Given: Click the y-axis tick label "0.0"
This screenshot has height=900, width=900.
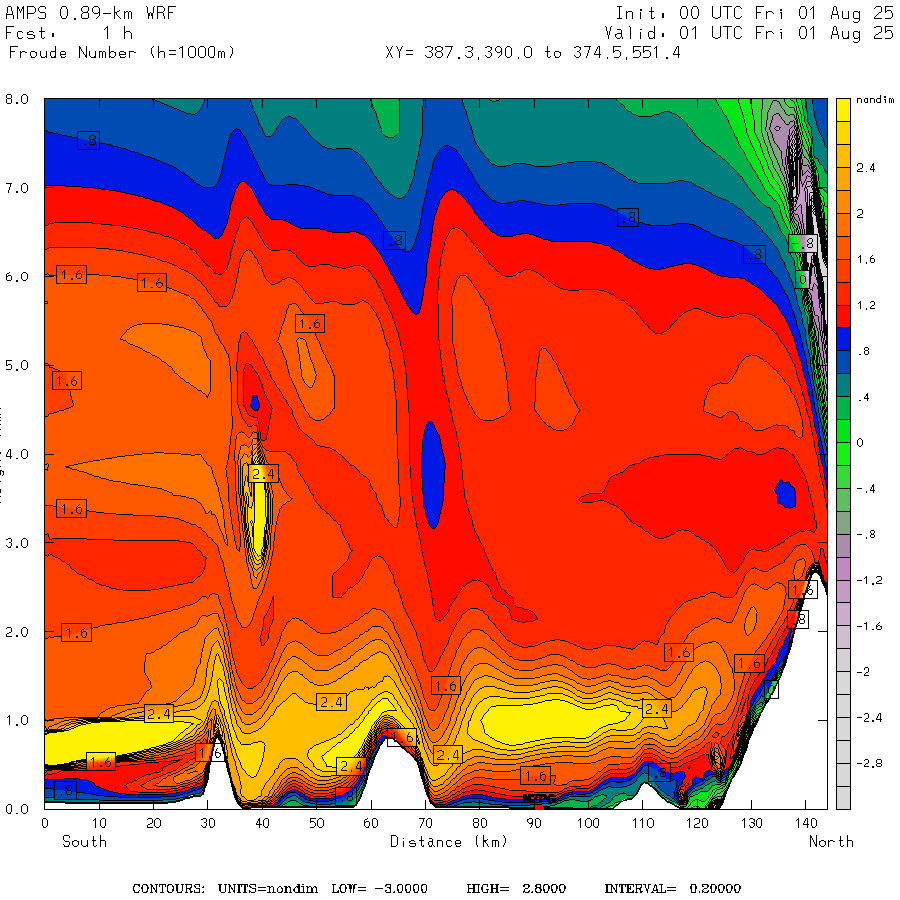Looking at the screenshot, I should click(17, 809).
